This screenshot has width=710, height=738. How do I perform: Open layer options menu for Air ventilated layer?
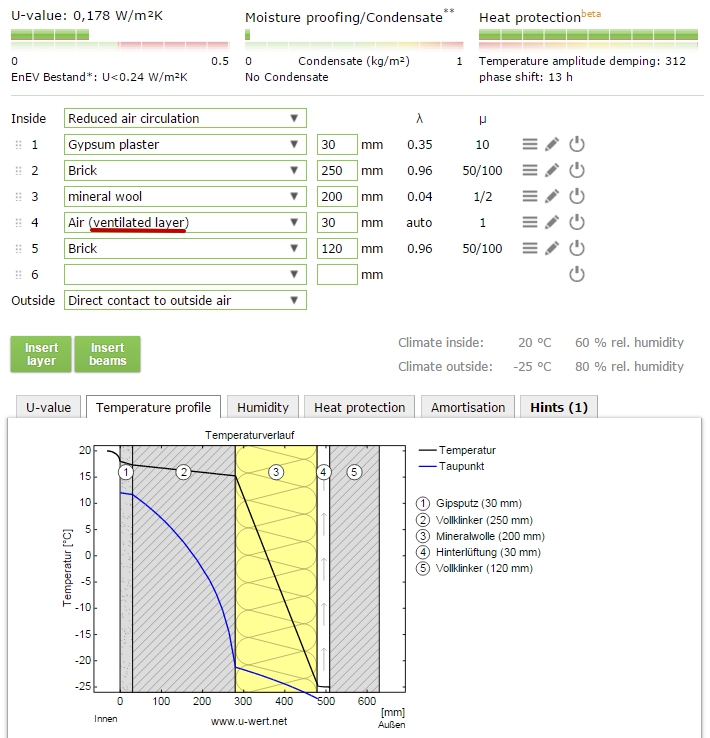530,222
